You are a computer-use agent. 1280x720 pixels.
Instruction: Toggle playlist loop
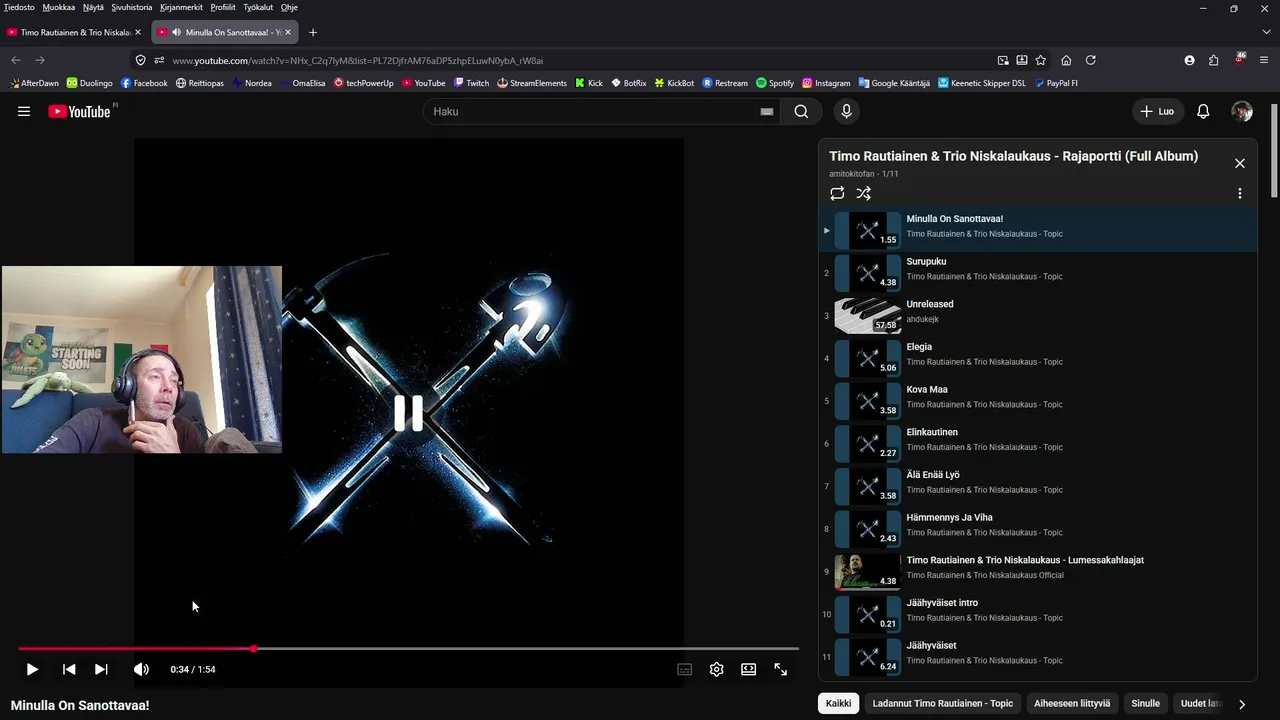[x=837, y=193]
